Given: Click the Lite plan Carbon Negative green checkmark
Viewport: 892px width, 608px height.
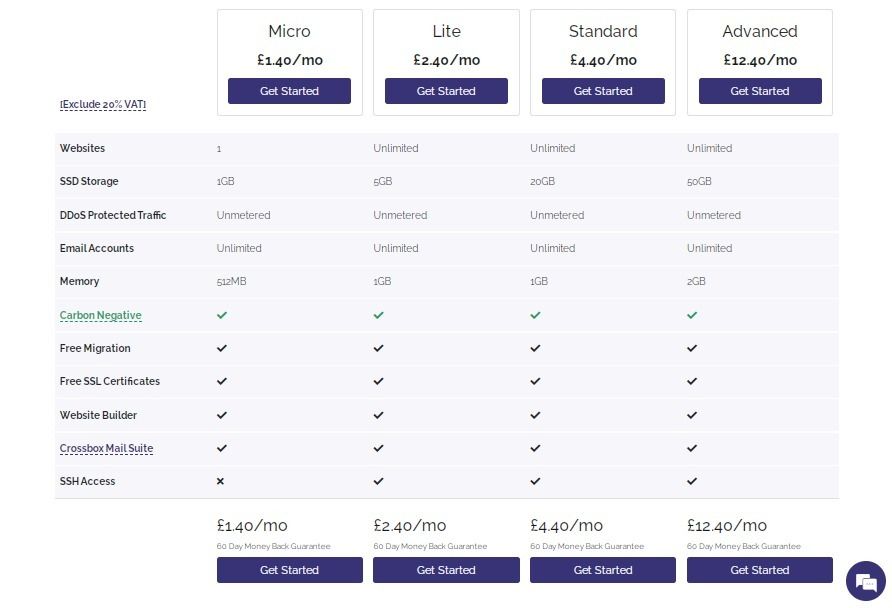Looking at the screenshot, I should (x=378, y=315).
